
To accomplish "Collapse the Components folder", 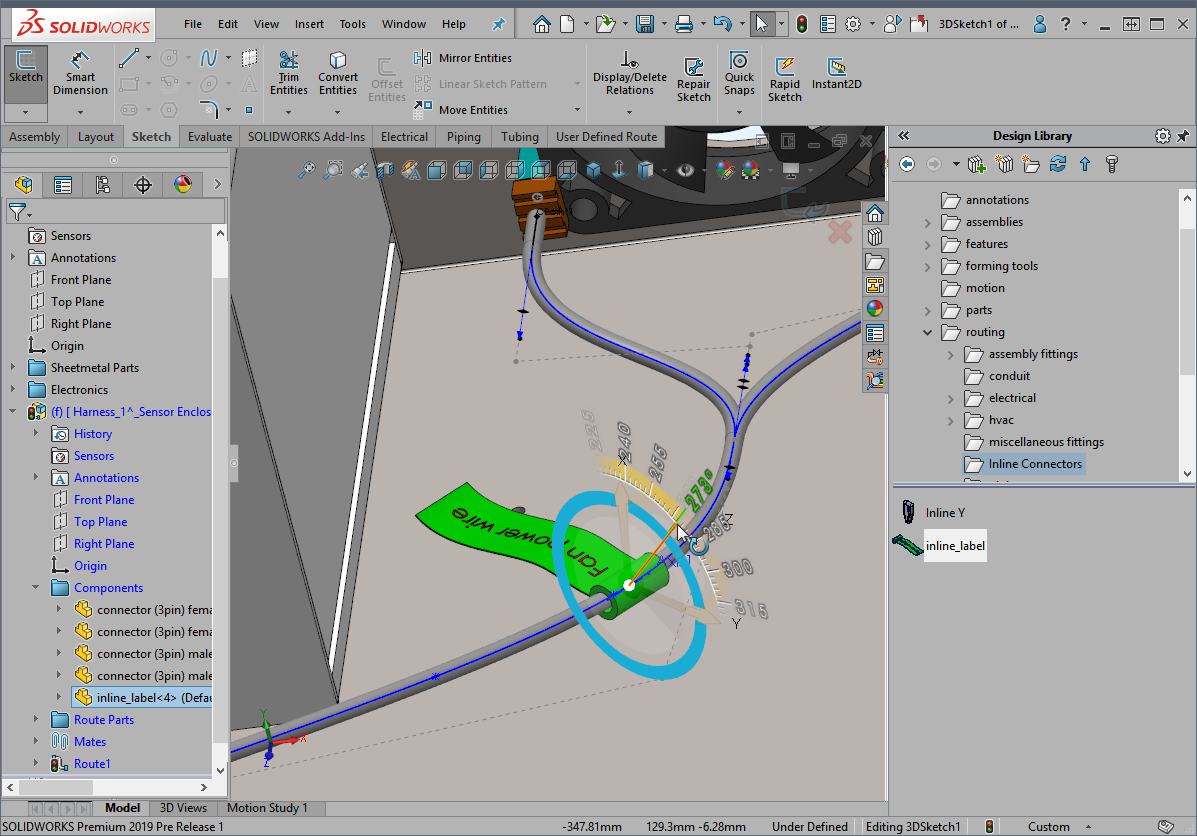I will pyautogui.click(x=36, y=587).
